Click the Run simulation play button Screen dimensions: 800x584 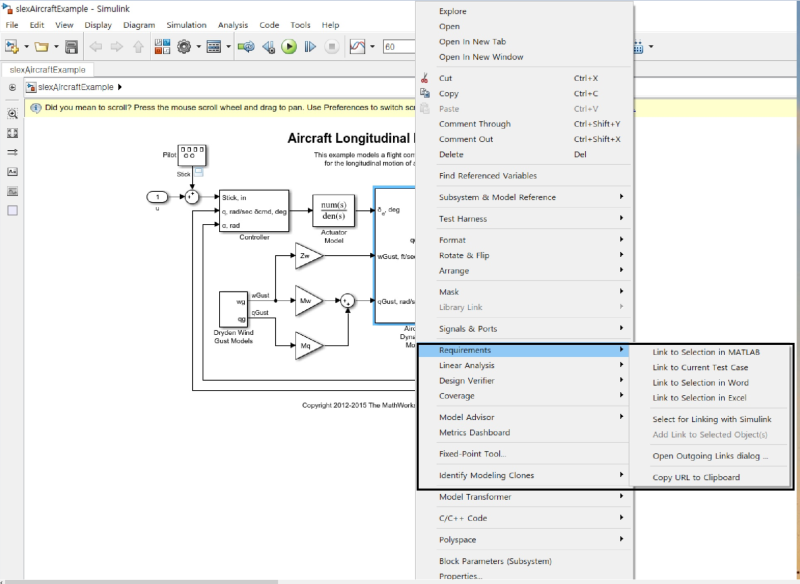(288, 46)
